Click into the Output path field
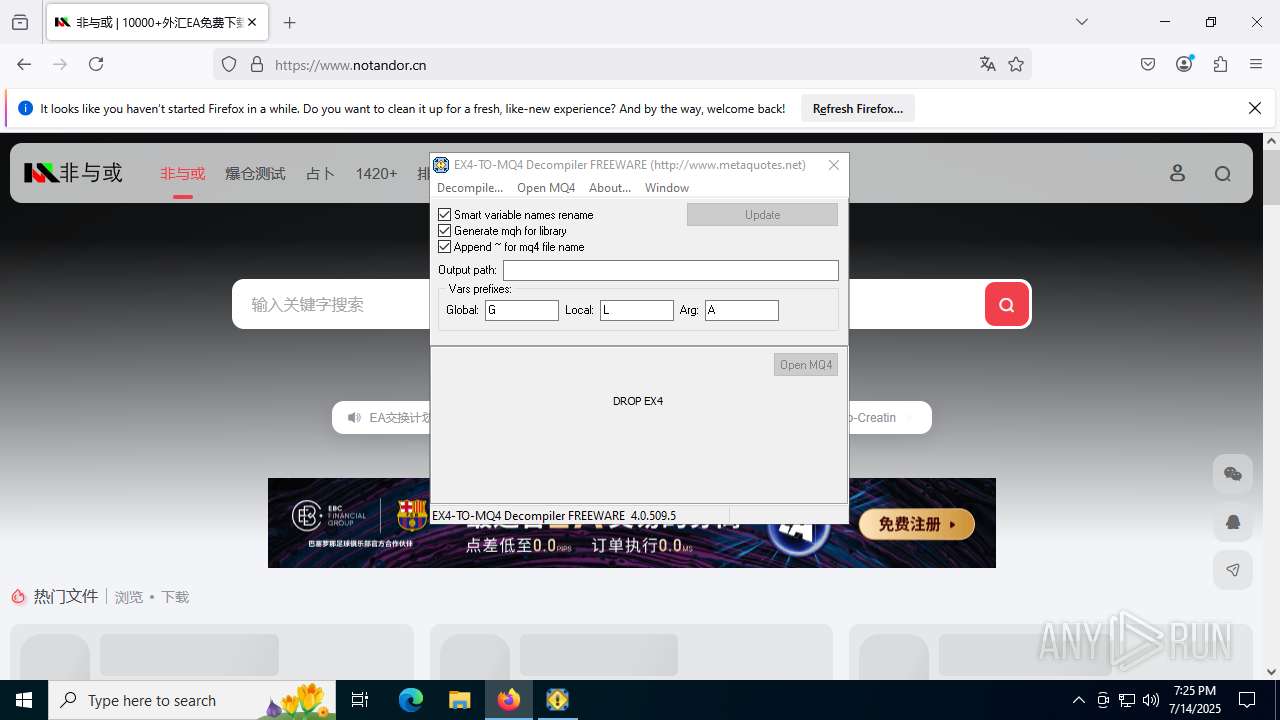This screenshot has width=1280, height=720. [x=671, y=270]
